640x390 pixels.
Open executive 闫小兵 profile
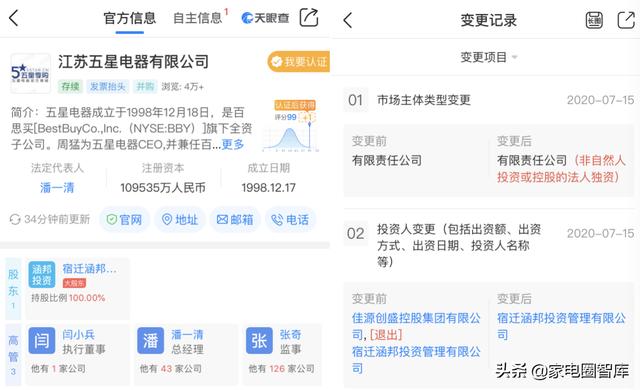click(79, 335)
